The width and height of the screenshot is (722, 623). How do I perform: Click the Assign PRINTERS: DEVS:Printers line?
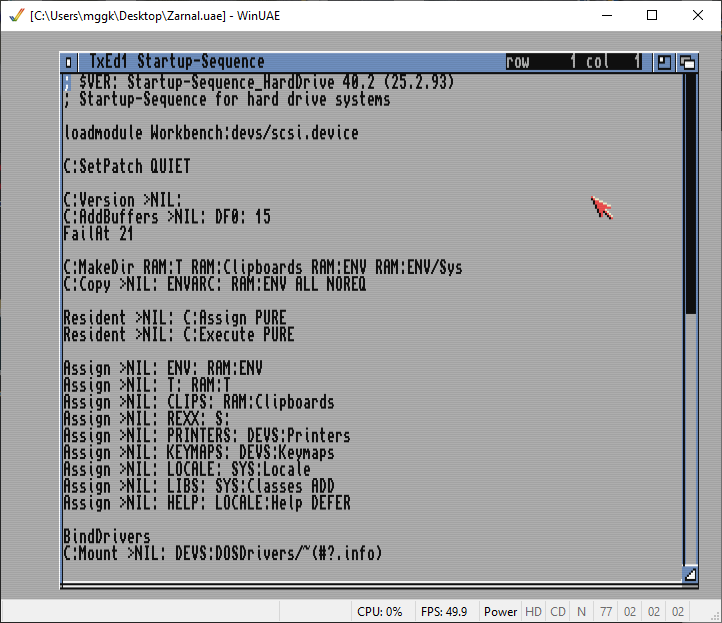click(x=207, y=436)
